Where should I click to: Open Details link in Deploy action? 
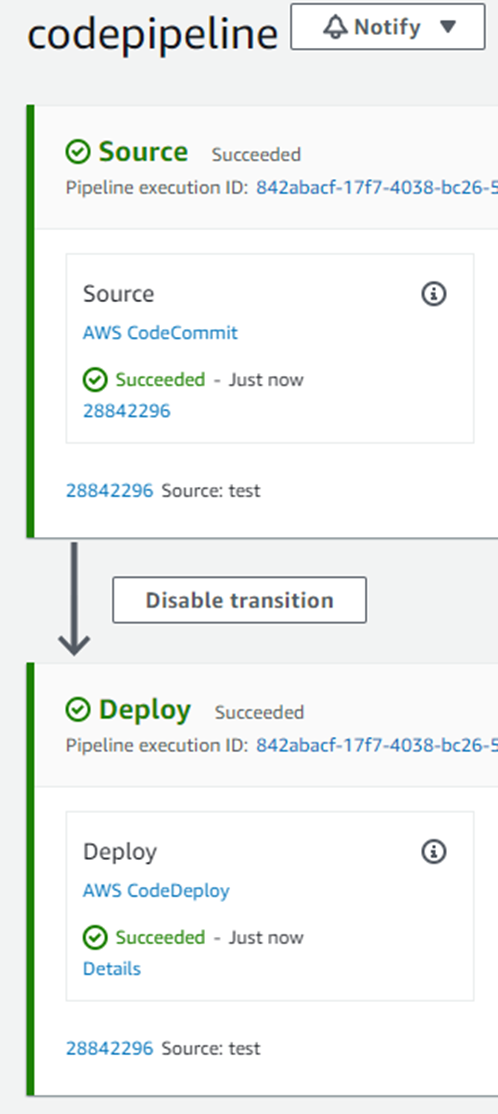point(112,969)
